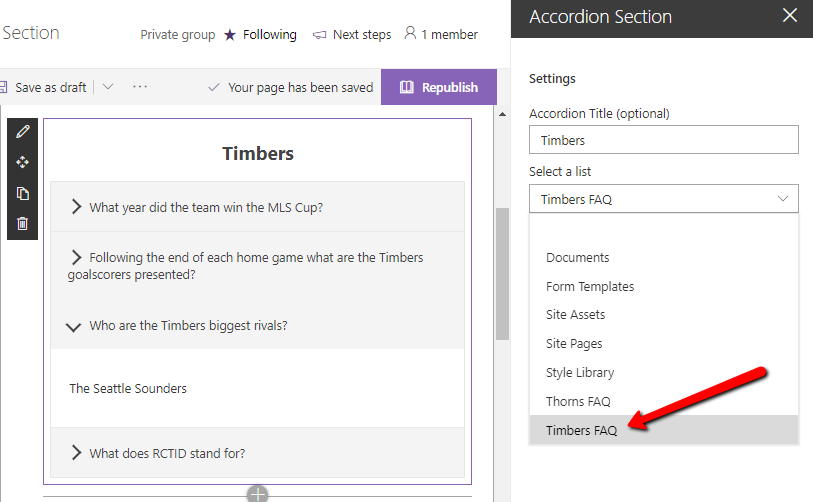Click the Next steps link

[x=362, y=35]
